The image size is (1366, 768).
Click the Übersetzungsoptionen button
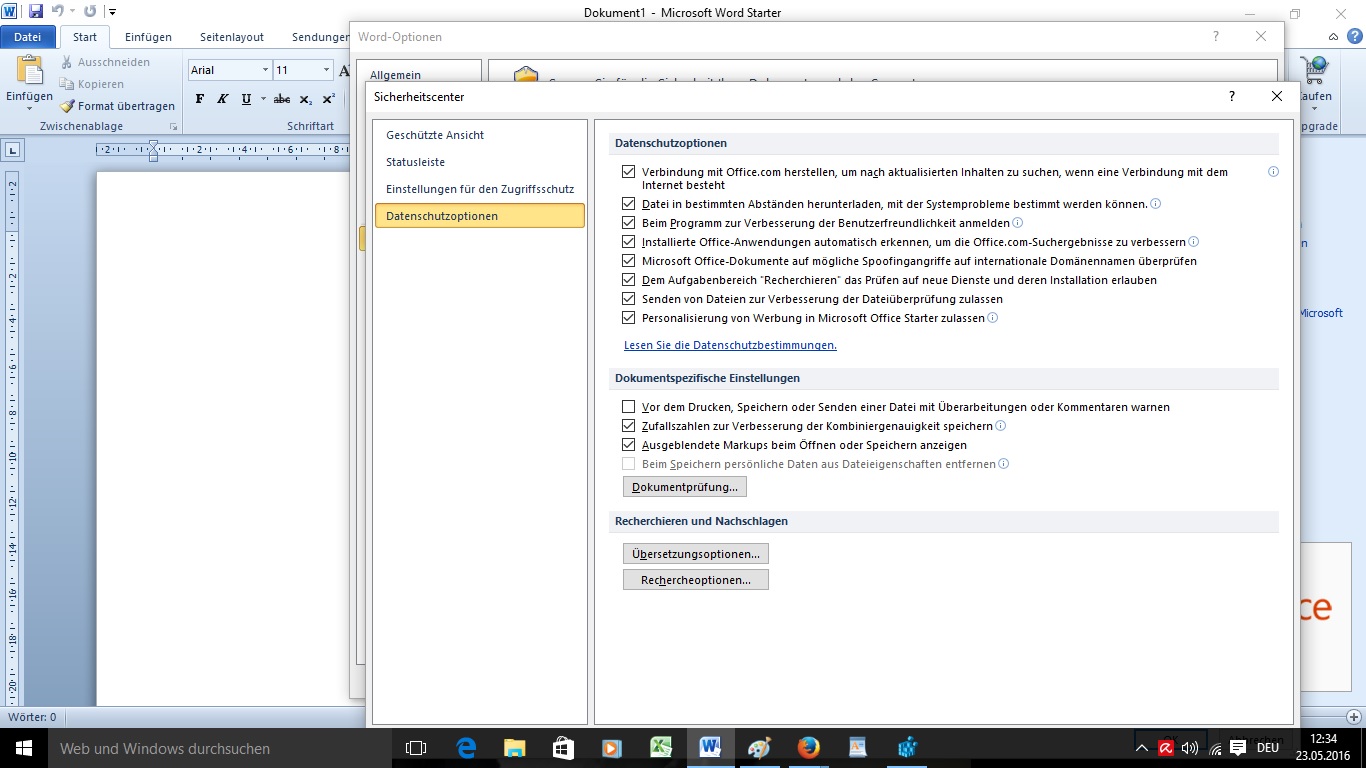[x=696, y=554]
